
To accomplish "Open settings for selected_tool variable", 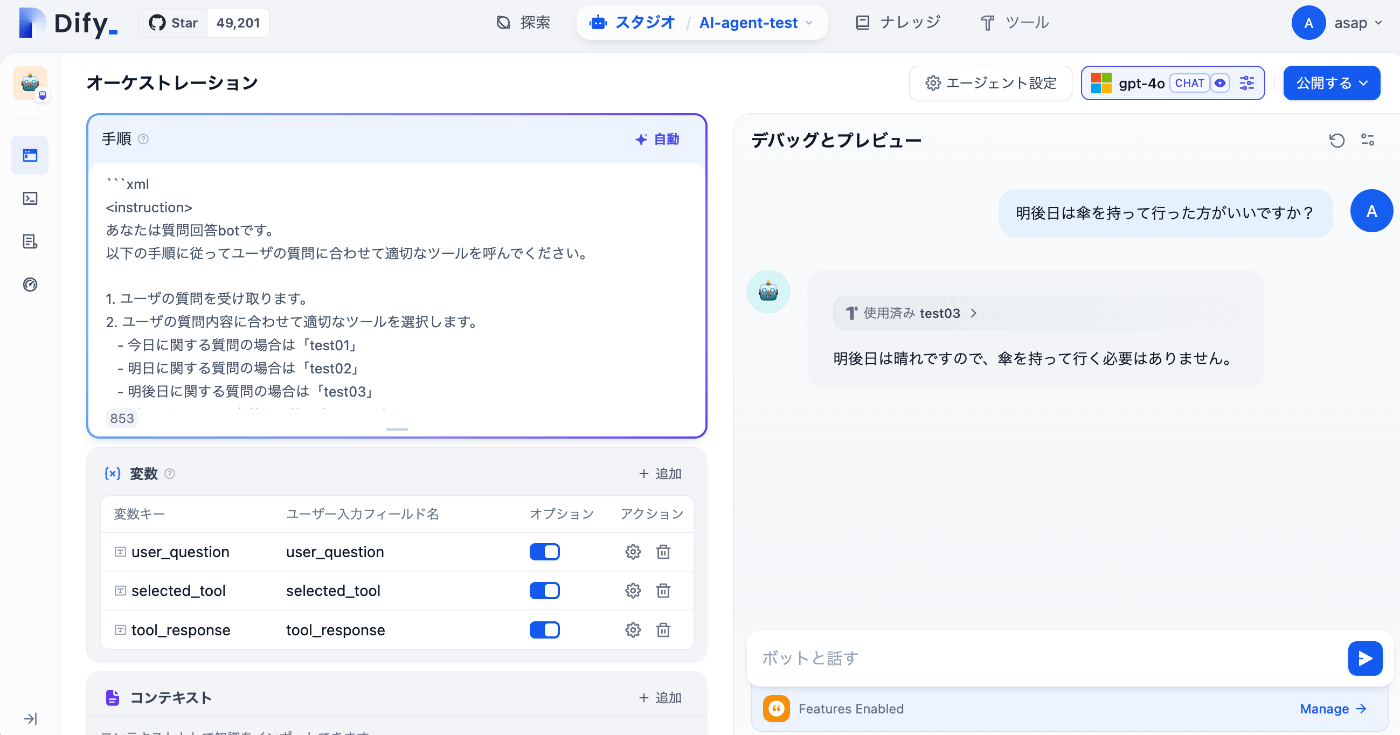I will tap(633, 591).
